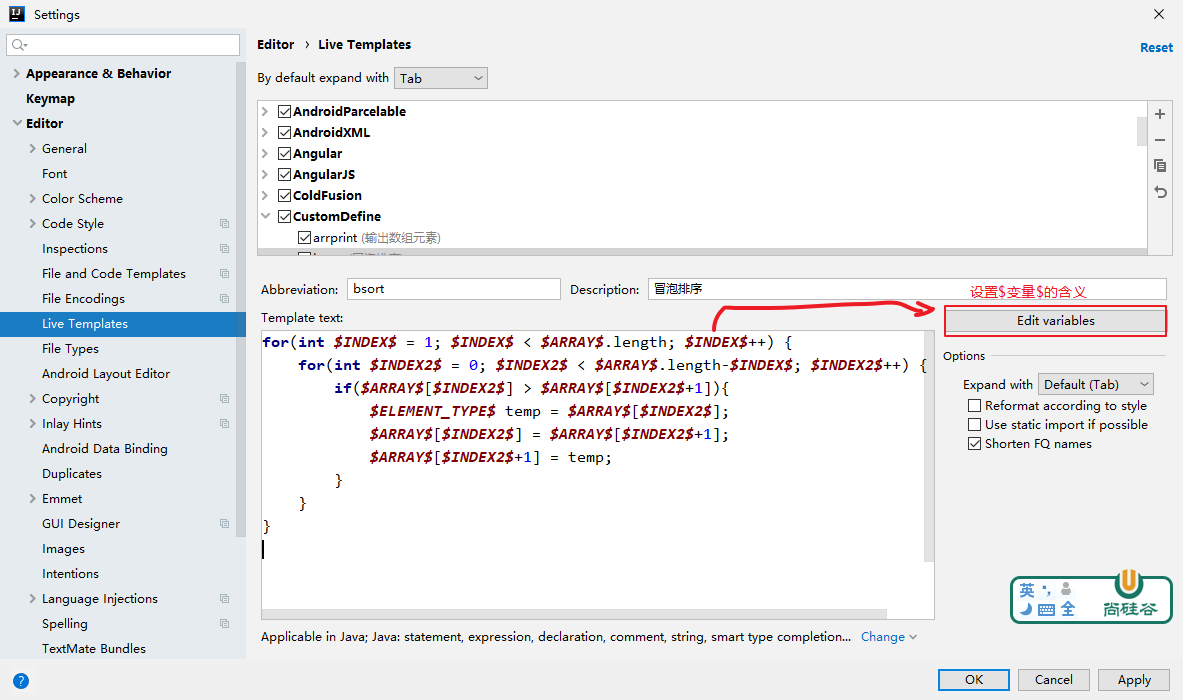Expand the AndroidParcelable template group
This screenshot has width=1183, height=700.
(x=265, y=112)
